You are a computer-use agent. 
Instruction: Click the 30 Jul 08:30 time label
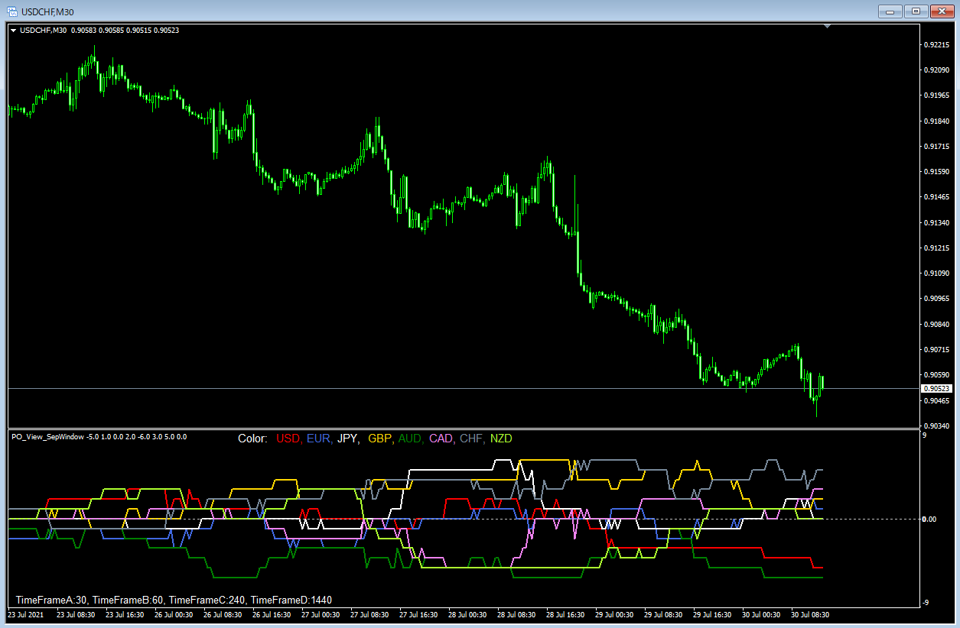pos(811,615)
